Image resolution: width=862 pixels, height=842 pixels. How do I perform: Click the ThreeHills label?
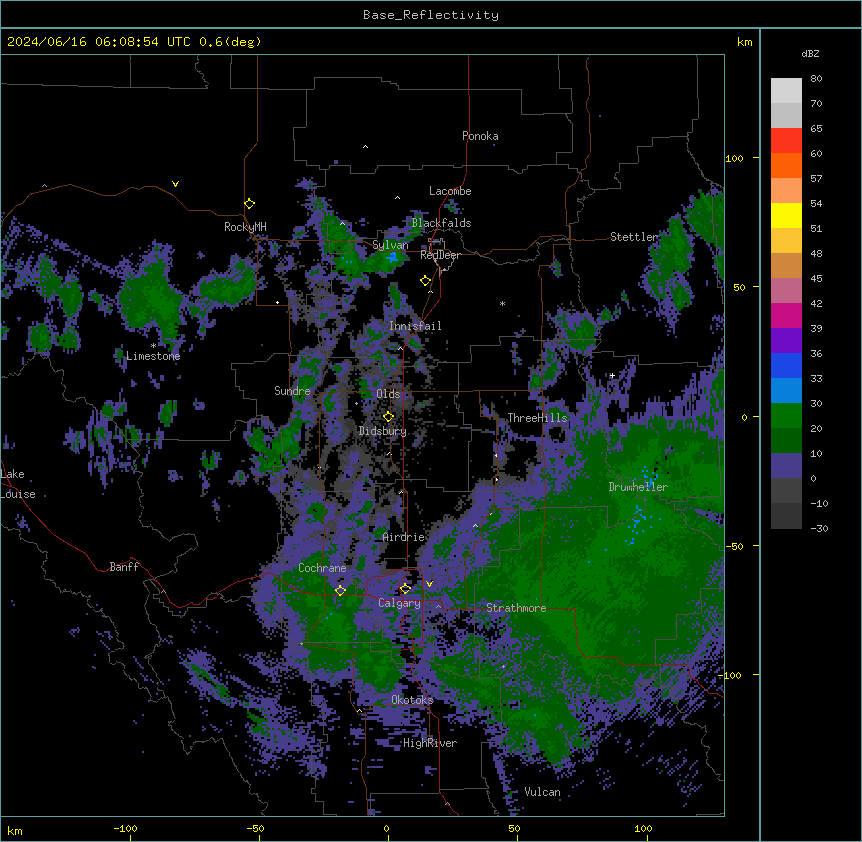point(537,418)
